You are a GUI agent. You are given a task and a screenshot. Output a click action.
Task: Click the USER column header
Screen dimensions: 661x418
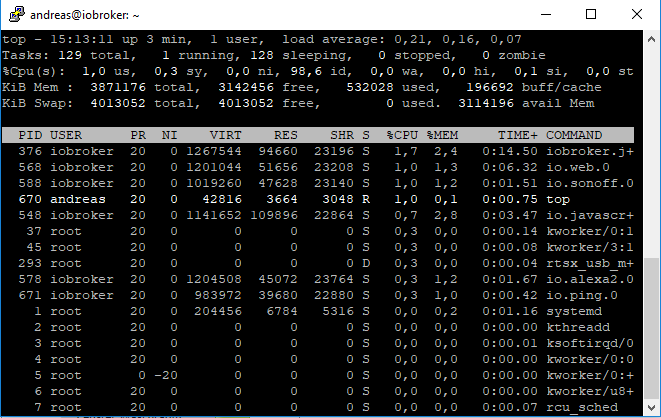66,135
